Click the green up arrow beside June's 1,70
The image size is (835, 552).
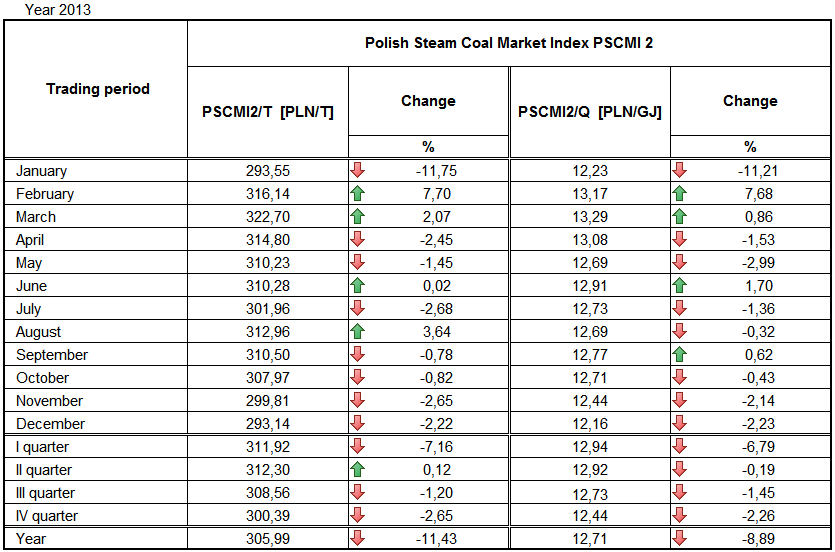point(680,286)
